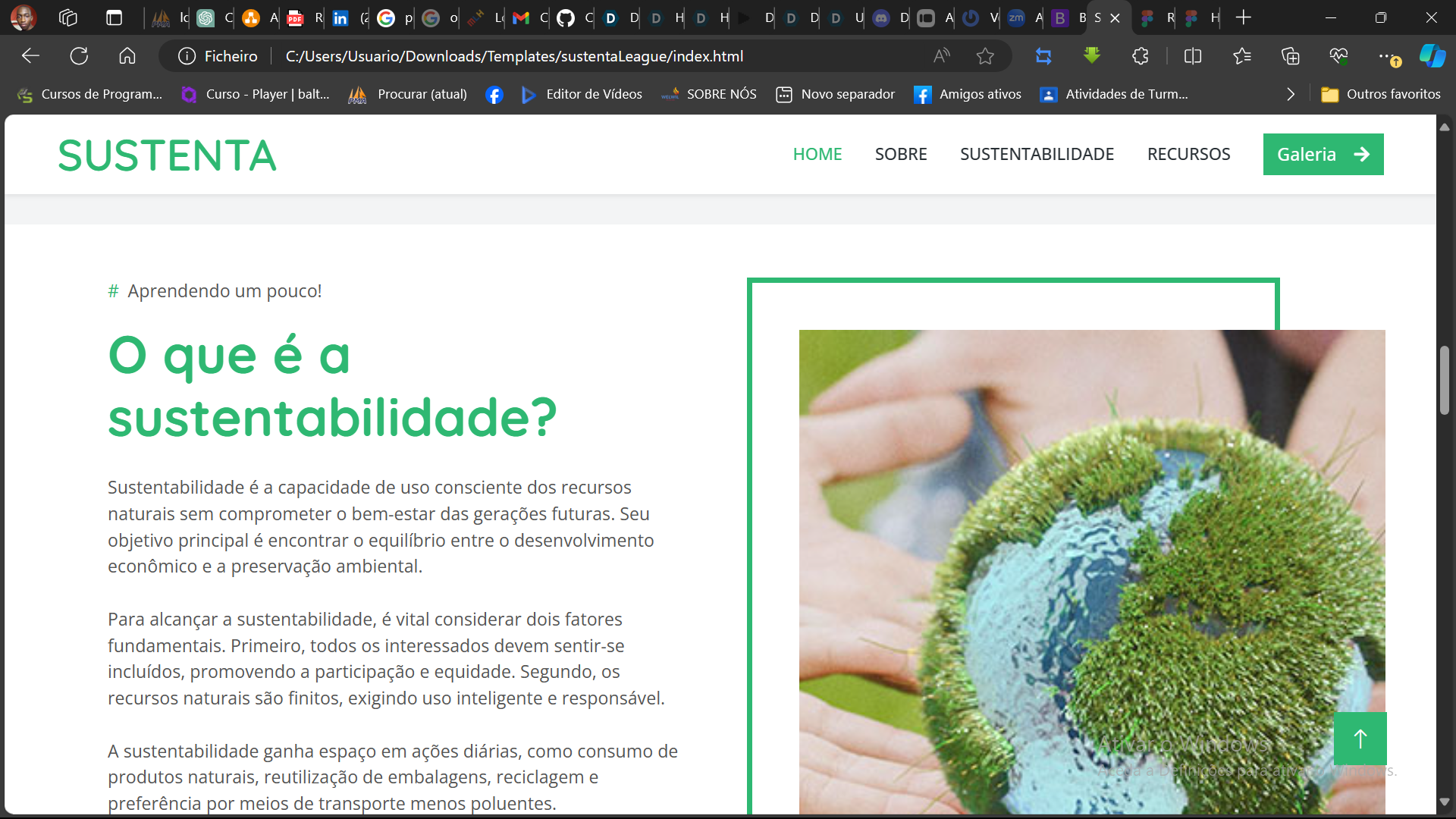Open the Collections icon
The height and width of the screenshot is (819, 1456).
1290,56
